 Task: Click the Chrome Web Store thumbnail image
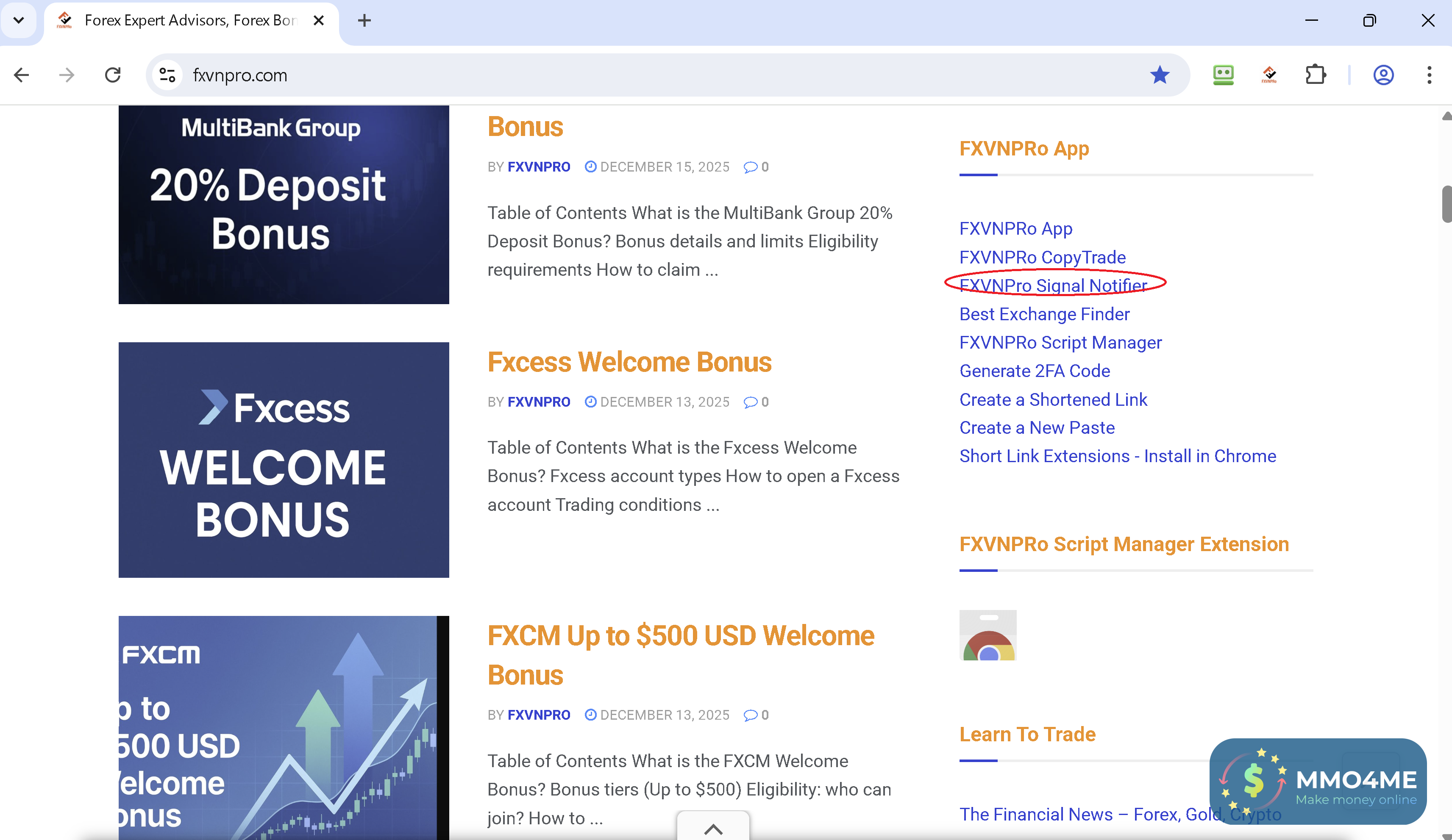click(987, 635)
